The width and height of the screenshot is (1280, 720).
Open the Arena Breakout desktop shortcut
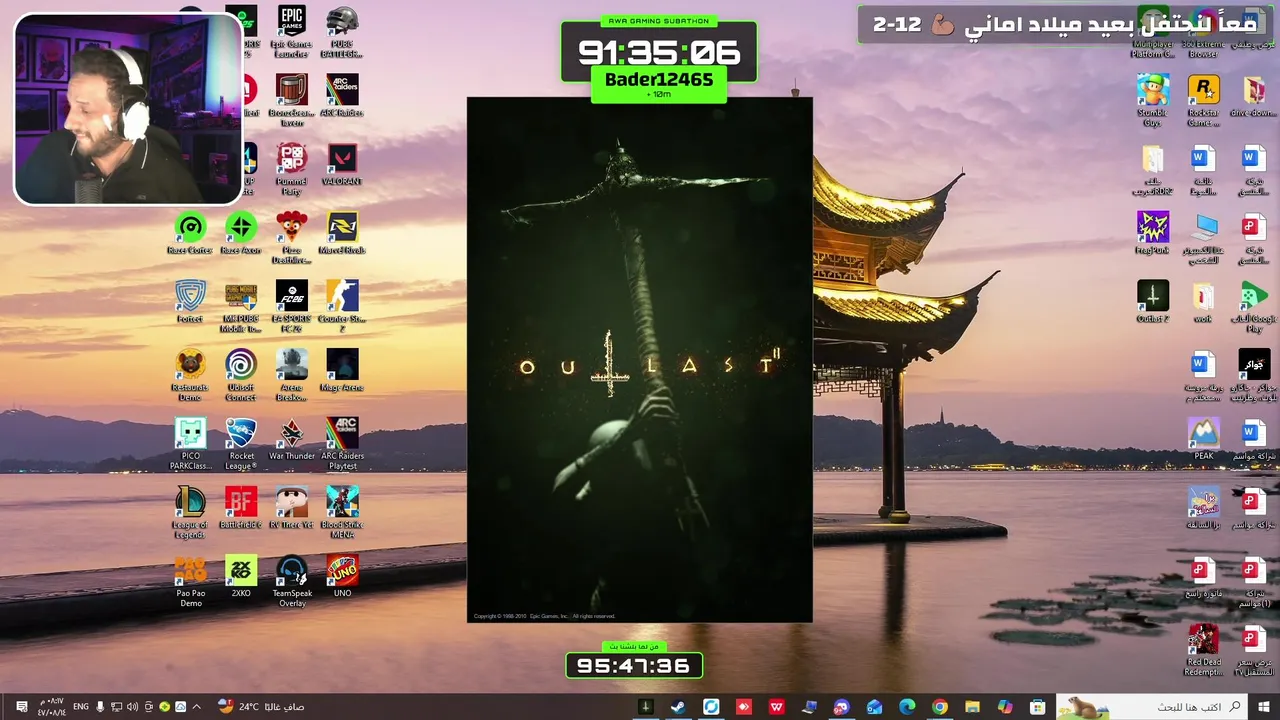(x=291, y=375)
